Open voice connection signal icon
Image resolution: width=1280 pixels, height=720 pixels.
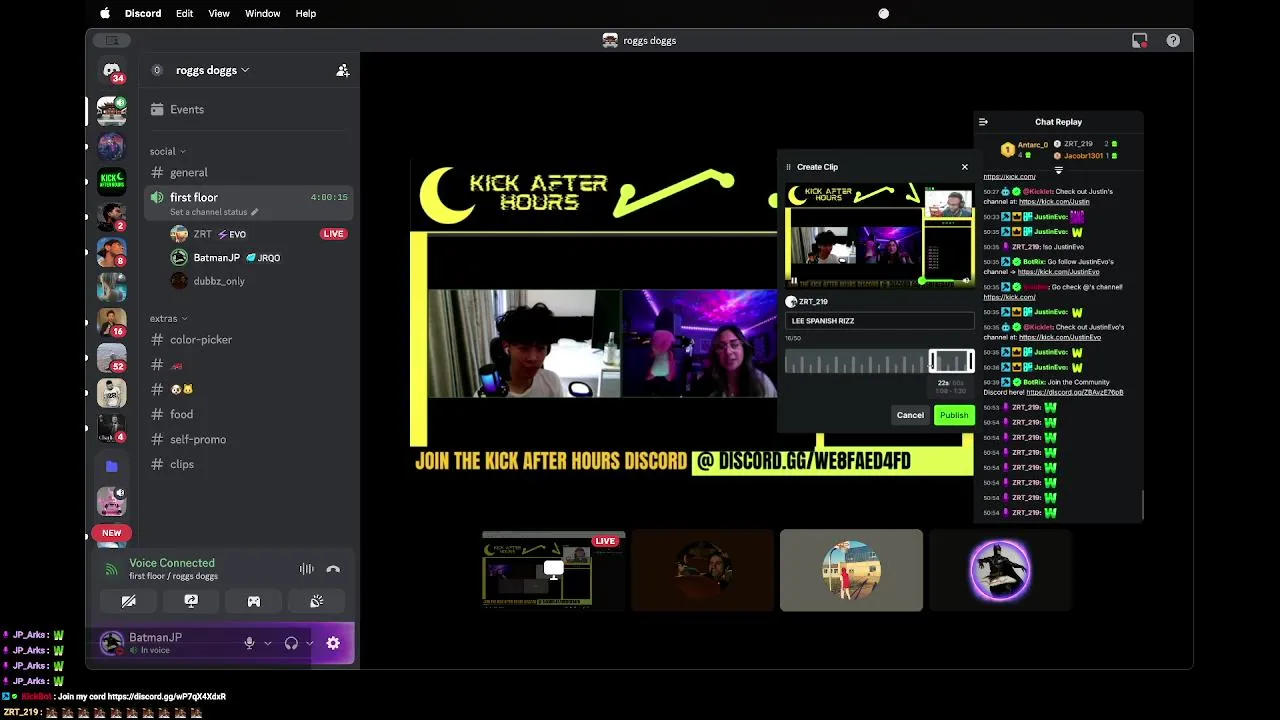(x=112, y=569)
